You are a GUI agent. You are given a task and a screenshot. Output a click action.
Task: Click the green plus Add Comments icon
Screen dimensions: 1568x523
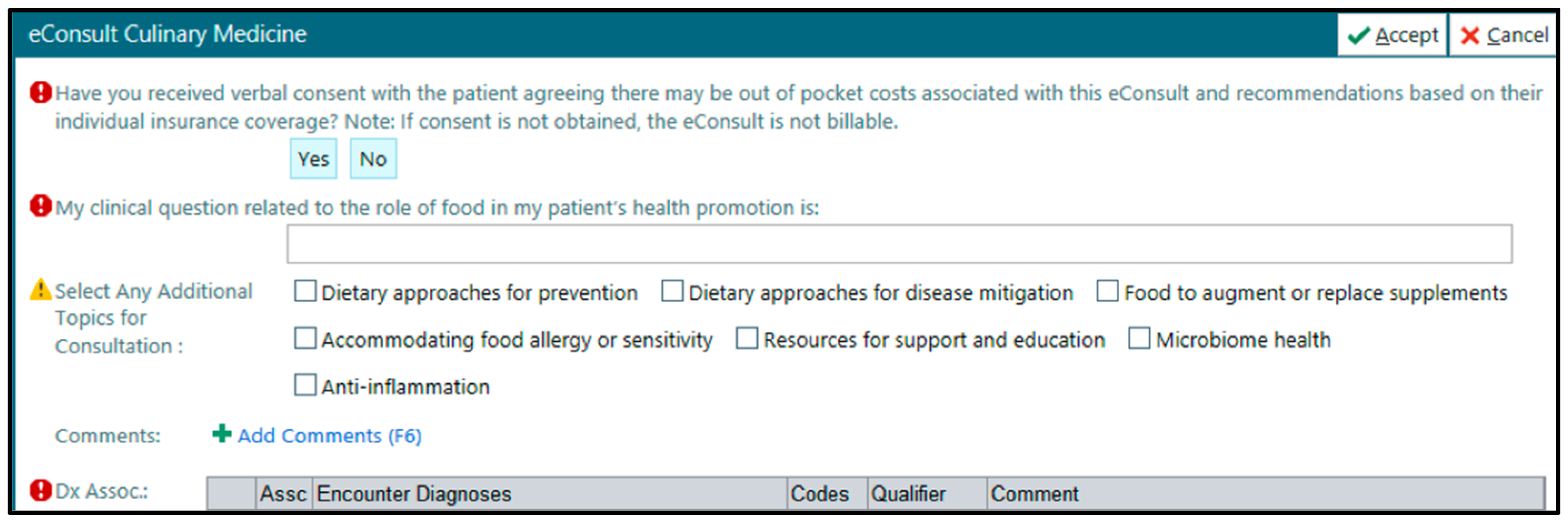pyautogui.click(x=222, y=434)
